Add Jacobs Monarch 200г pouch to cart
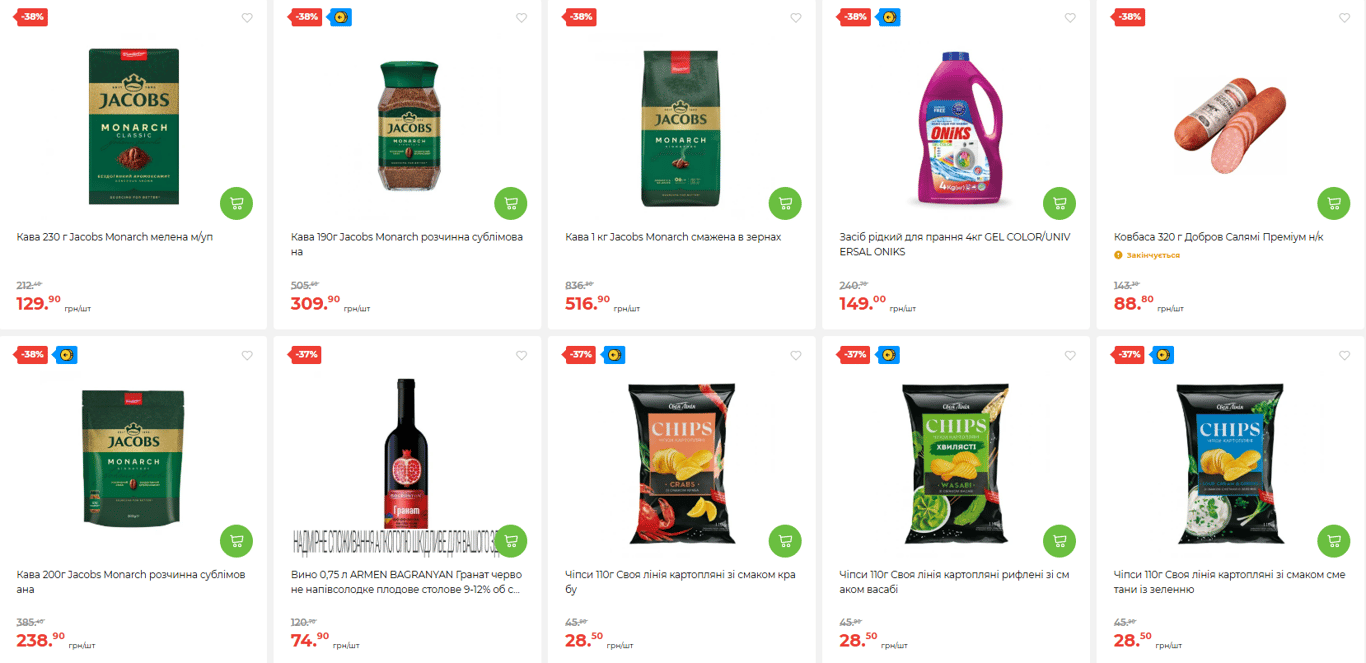The width and height of the screenshot is (1366, 663). pyautogui.click(x=237, y=541)
